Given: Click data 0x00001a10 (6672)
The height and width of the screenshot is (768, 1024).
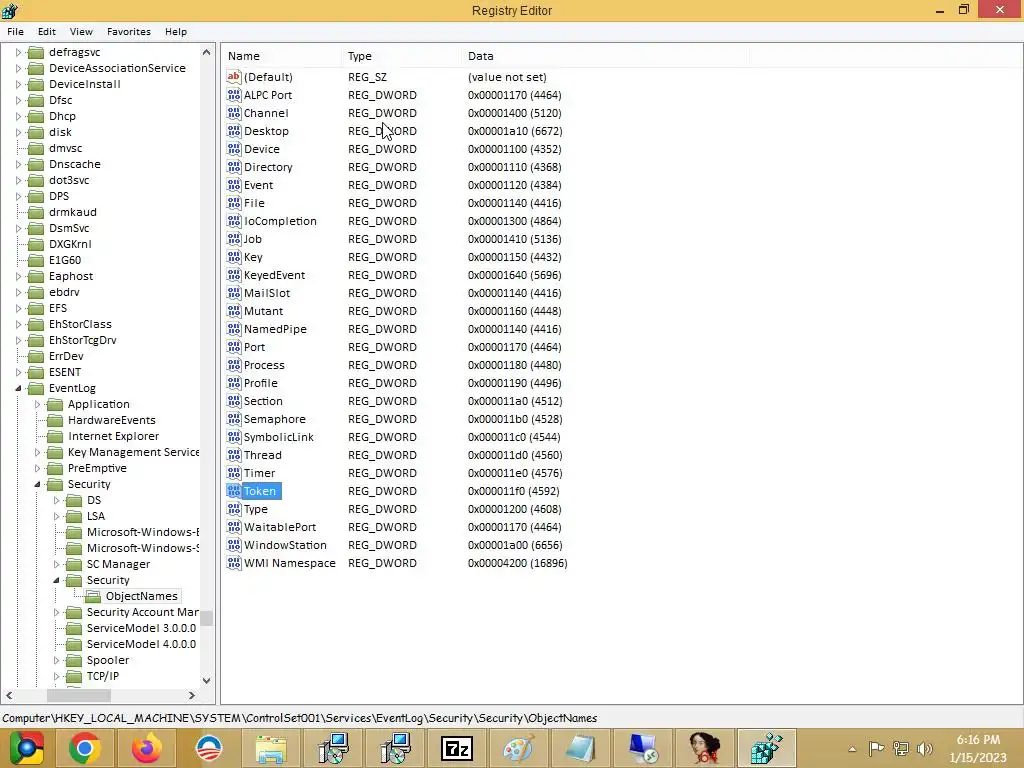Looking at the screenshot, I should [x=515, y=131].
